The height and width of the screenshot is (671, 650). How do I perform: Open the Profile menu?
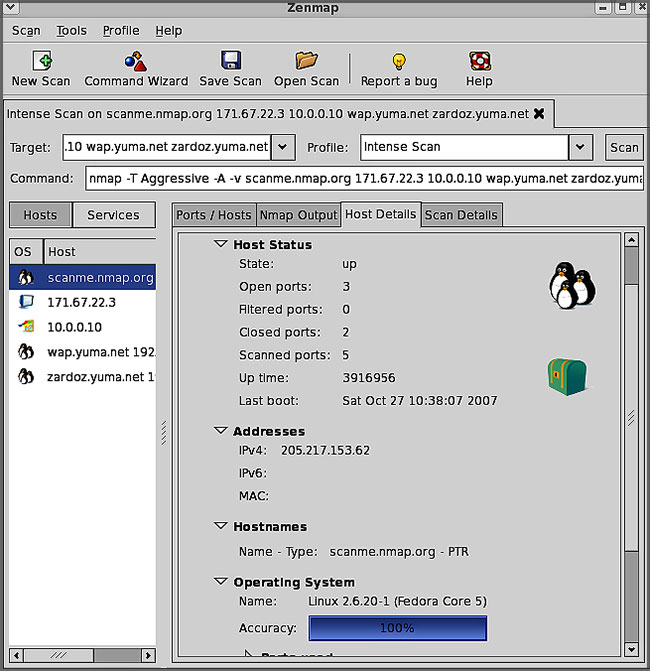pyautogui.click(x=121, y=31)
